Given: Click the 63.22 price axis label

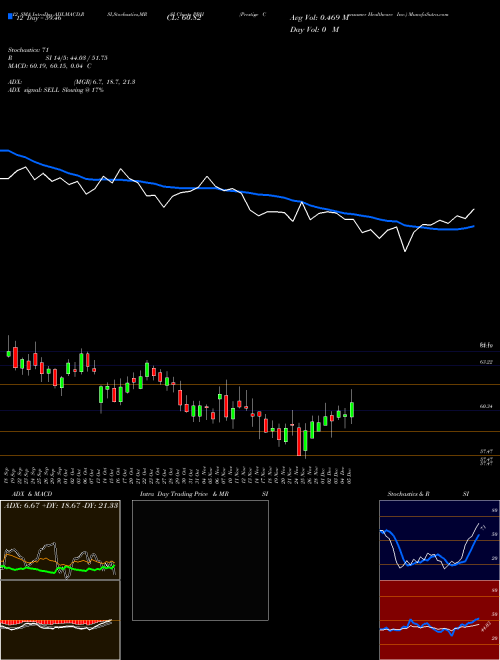Looking at the screenshot, I should pos(487,362).
